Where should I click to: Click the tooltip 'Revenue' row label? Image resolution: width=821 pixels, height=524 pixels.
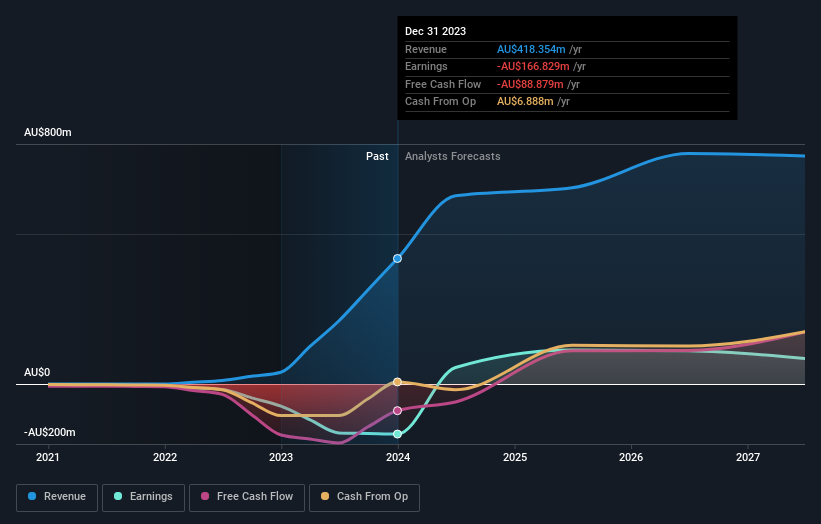pyautogui.click(x=426, y=49)
